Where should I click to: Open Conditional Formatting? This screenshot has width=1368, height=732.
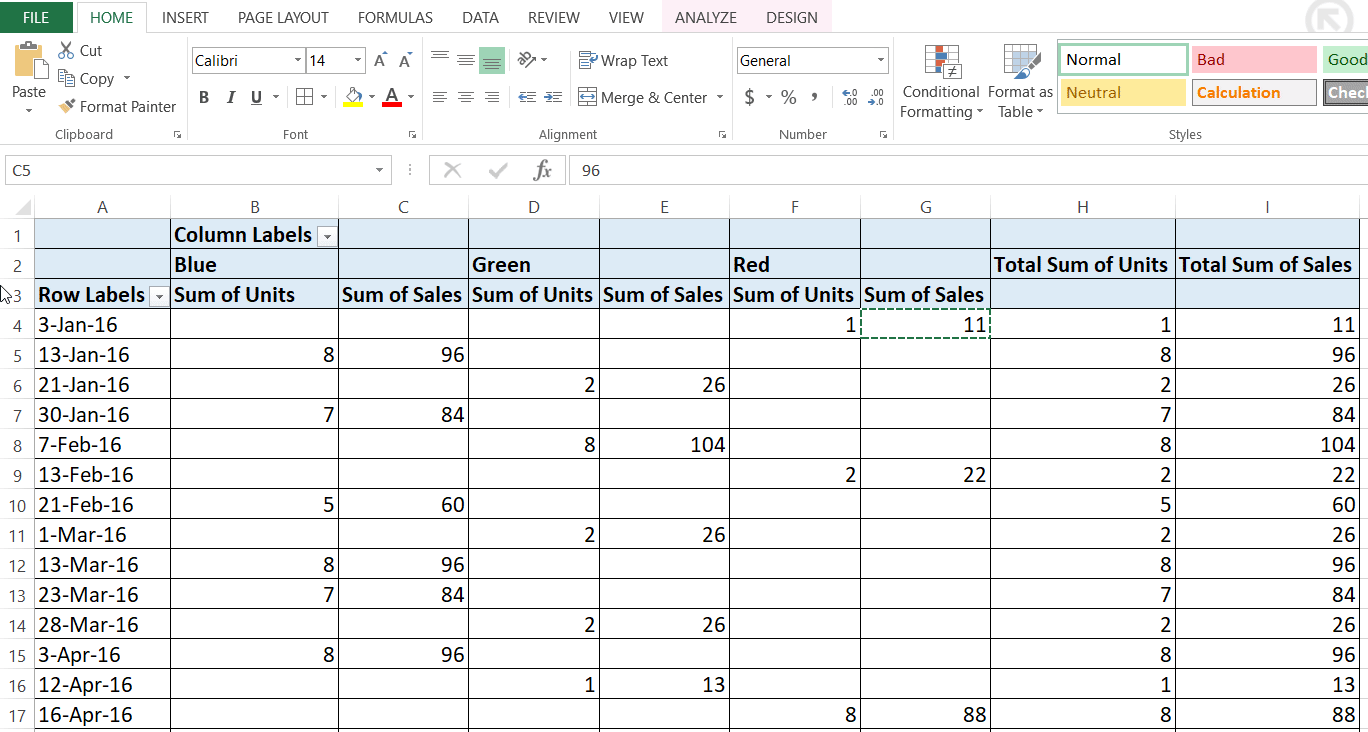click(941, 82)
